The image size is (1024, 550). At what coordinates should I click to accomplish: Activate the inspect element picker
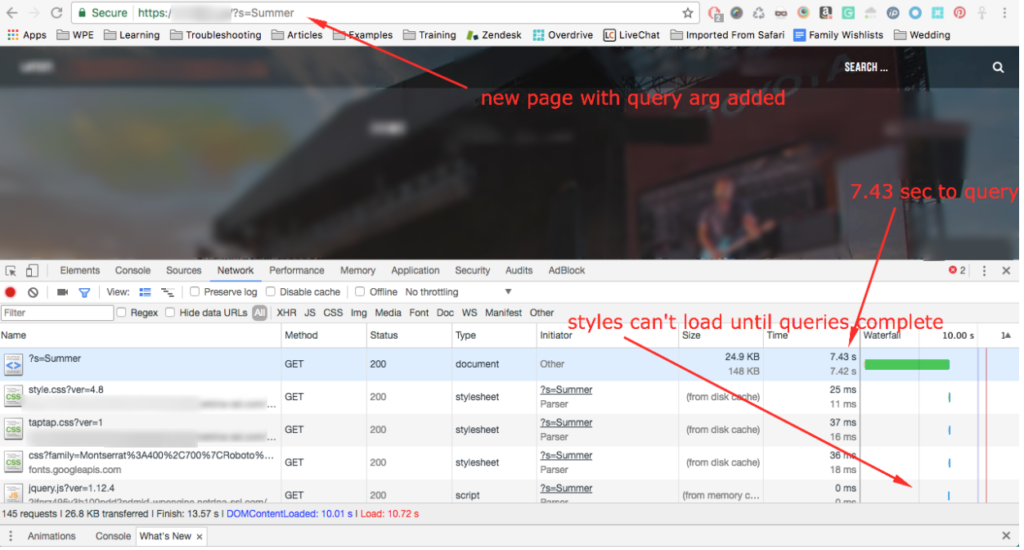pyautogui.click(x=11, y=270)
